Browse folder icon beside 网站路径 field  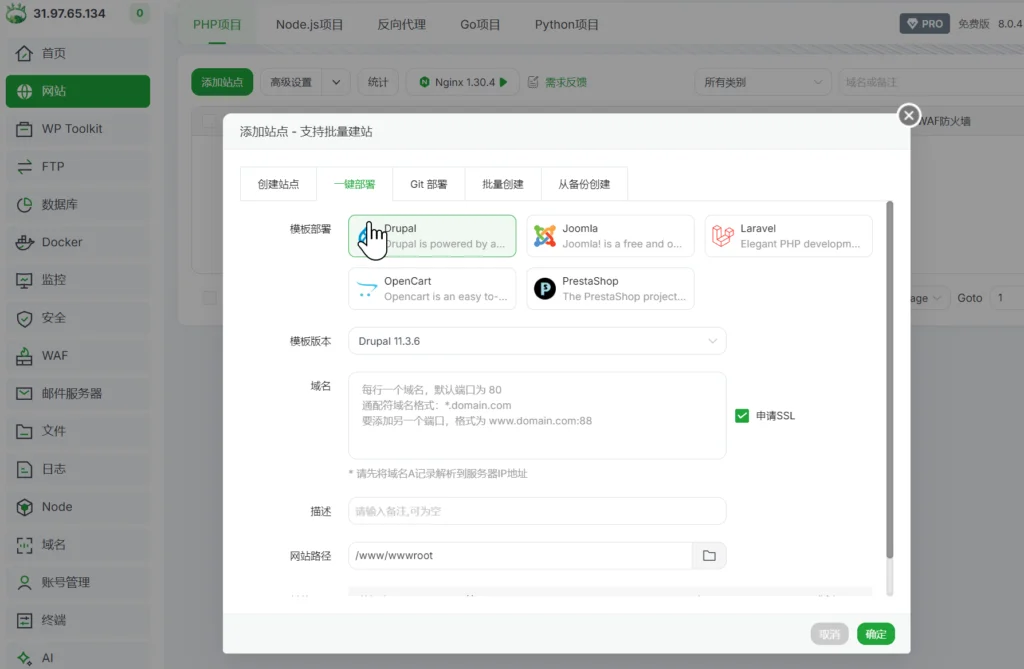pos(709,556)
